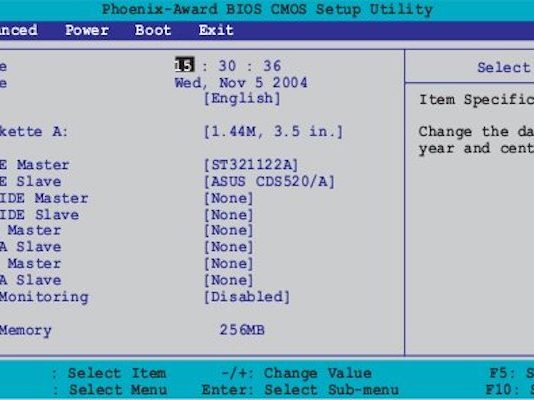Click the IDE Slave label
This screenshot has height=400, width=534.
[x=40, y=215]
